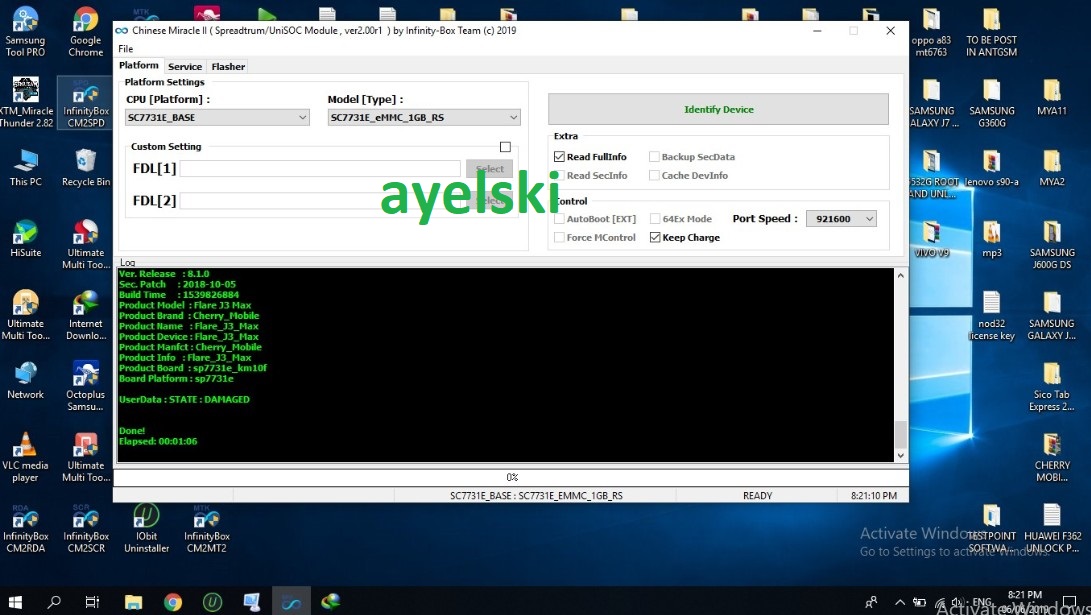Click log scrollbar down arrow
1091x615 pixels.
pyautogui.click(x=900, y=456)
